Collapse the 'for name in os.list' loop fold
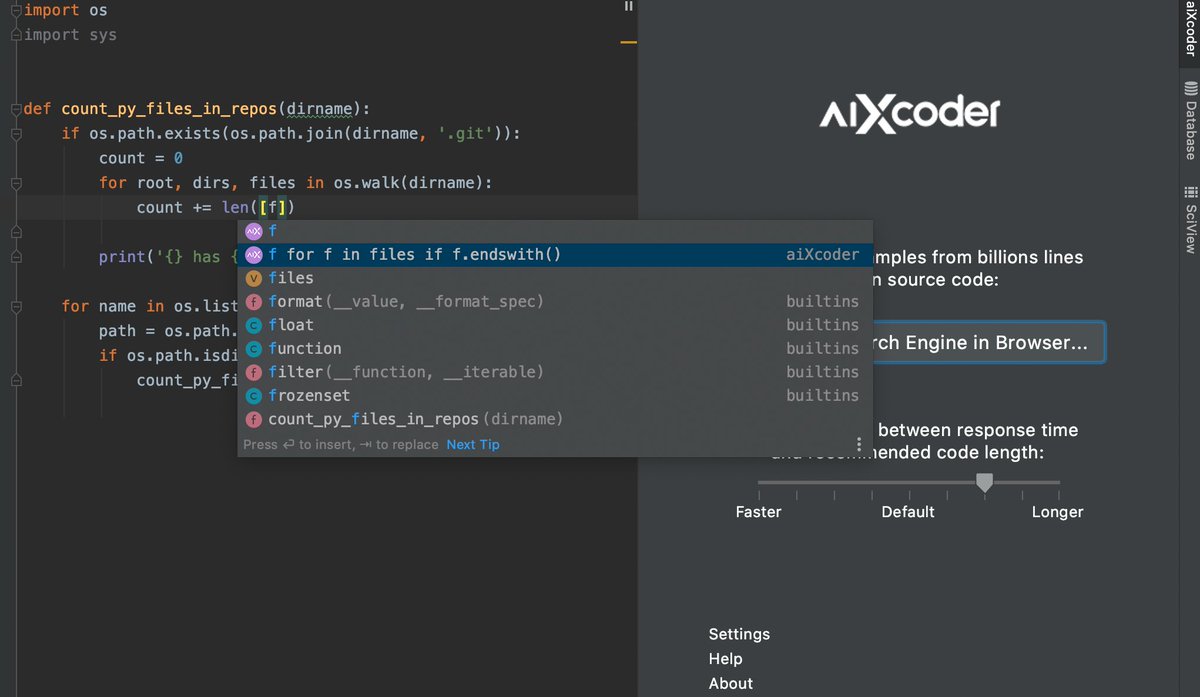1200x697 pixels. tap(15, 306)
